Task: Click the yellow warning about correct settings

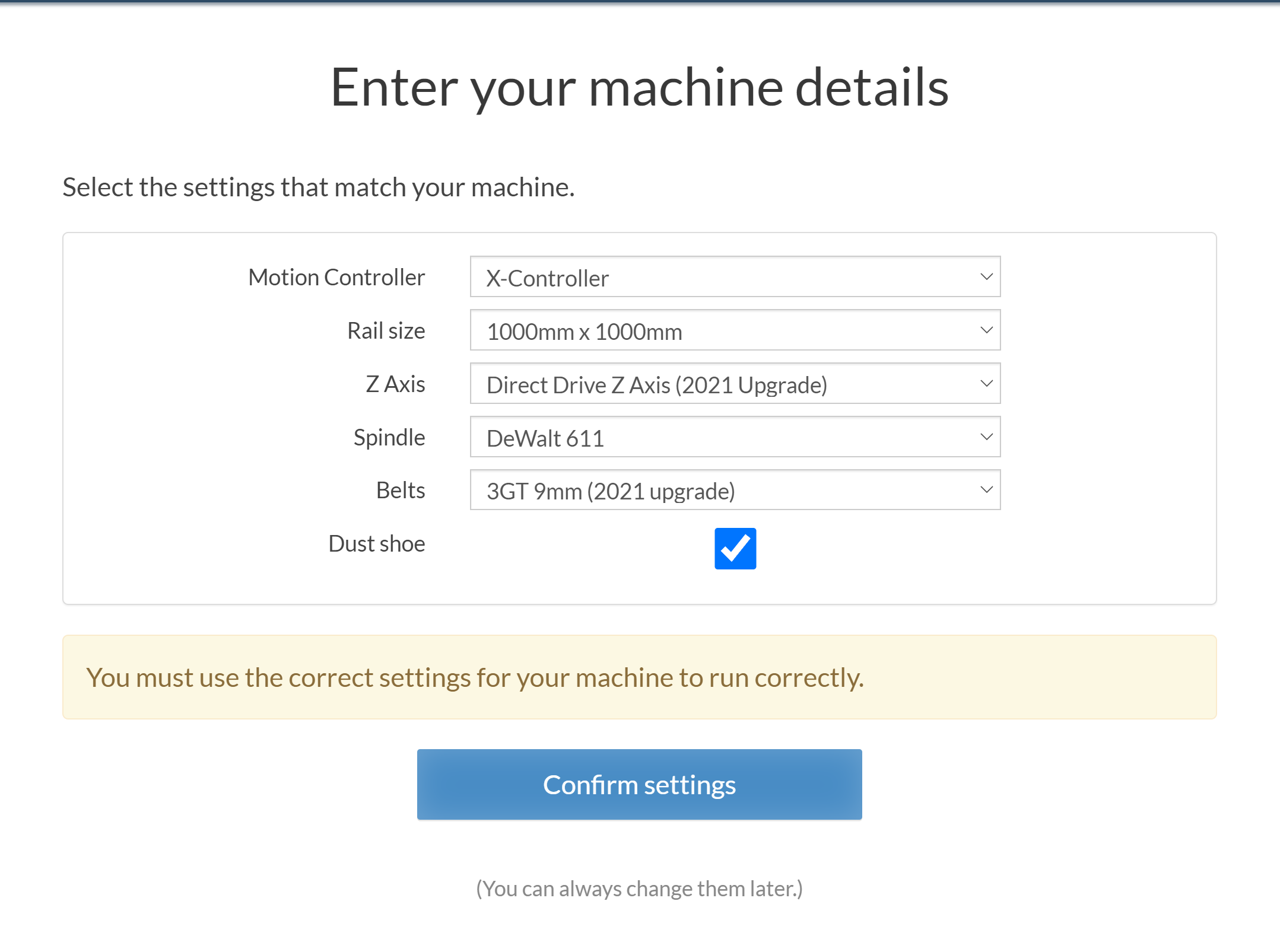Action: point(639,677)
